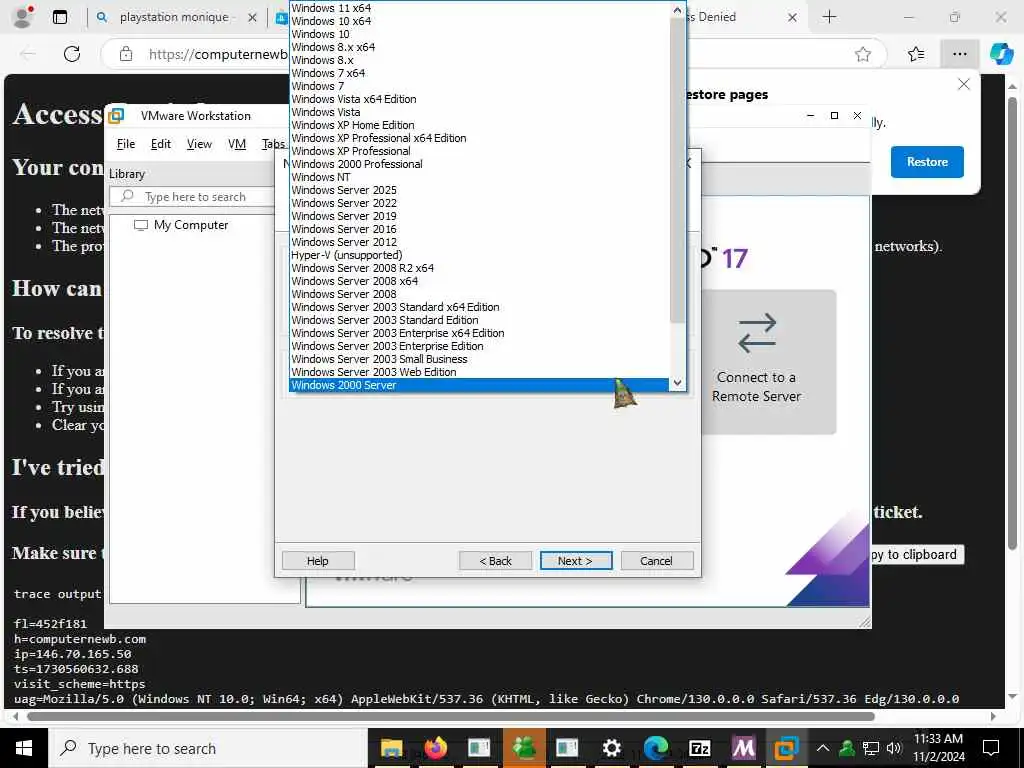
Task: Open File Explorer from taskbar
Action: pos(391,748)
